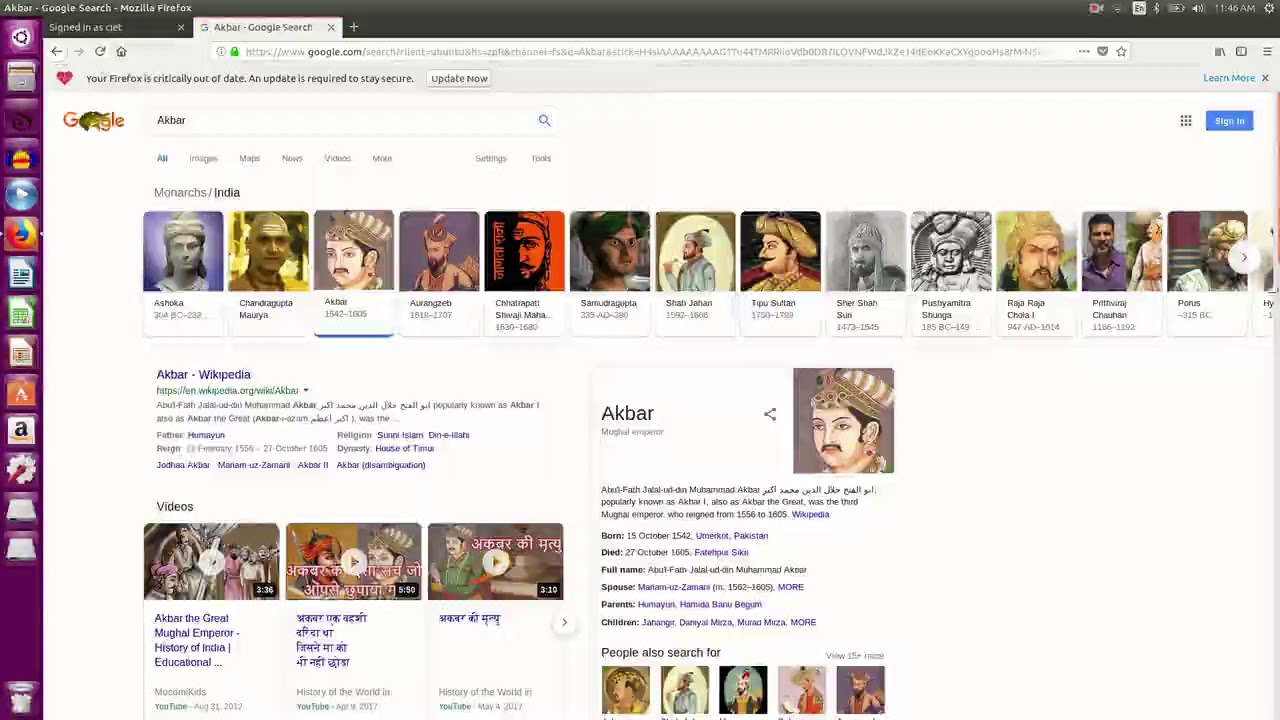This screenshot has width=1280, height=720.
Task: Click the sound volume tray icon
Action: point(1198,8)
